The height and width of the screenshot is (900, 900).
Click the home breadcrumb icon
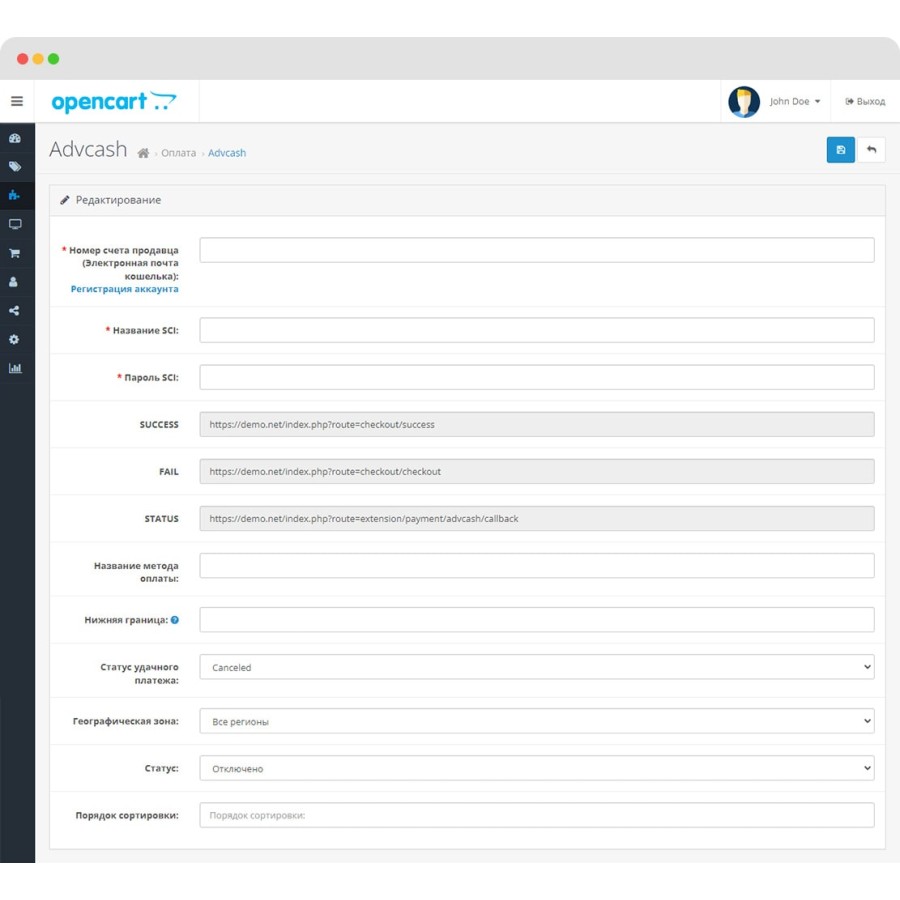[143, 153]
